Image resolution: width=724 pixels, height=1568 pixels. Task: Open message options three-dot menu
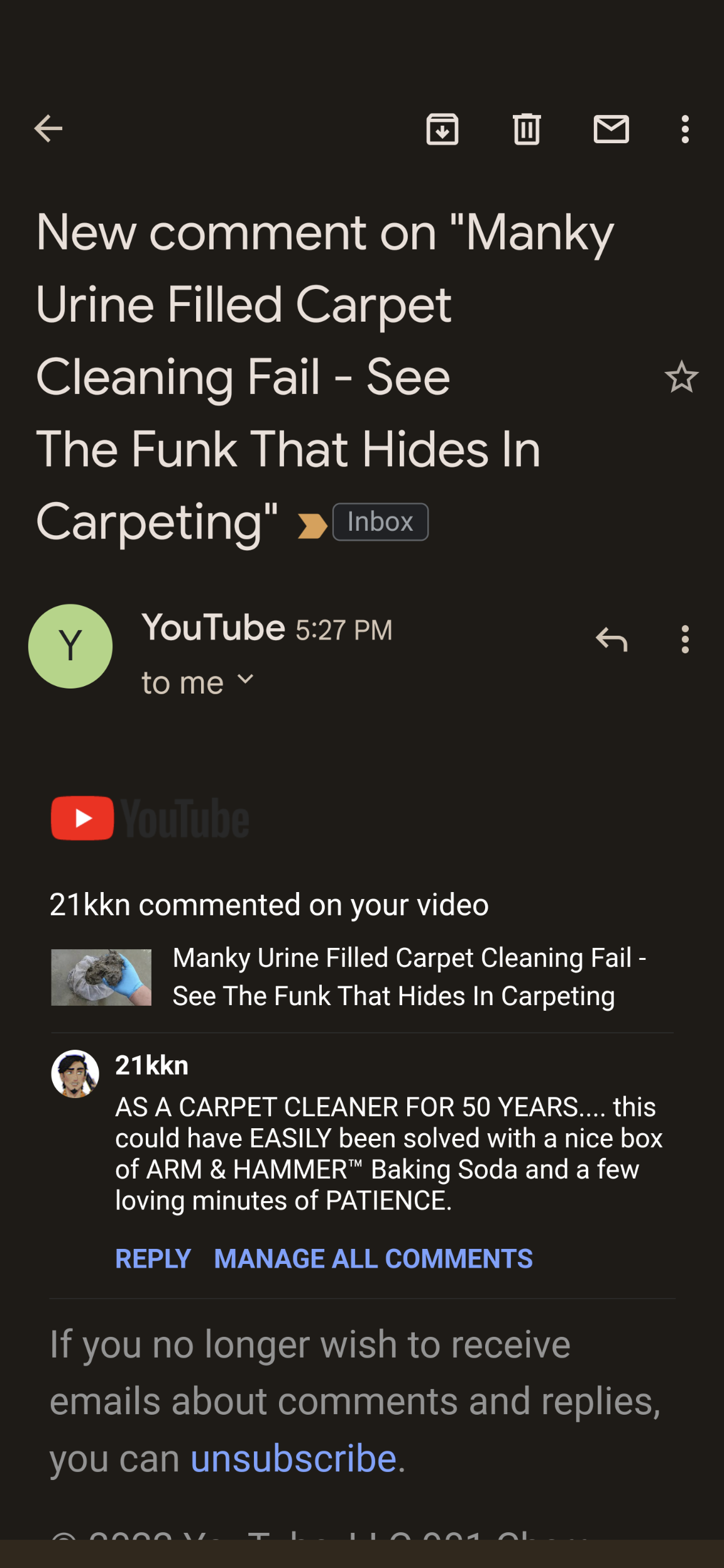[685, 640]
